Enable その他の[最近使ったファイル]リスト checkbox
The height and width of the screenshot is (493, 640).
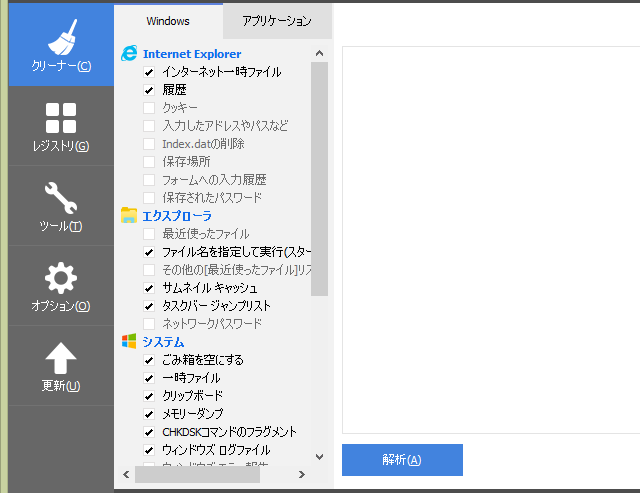149,270
